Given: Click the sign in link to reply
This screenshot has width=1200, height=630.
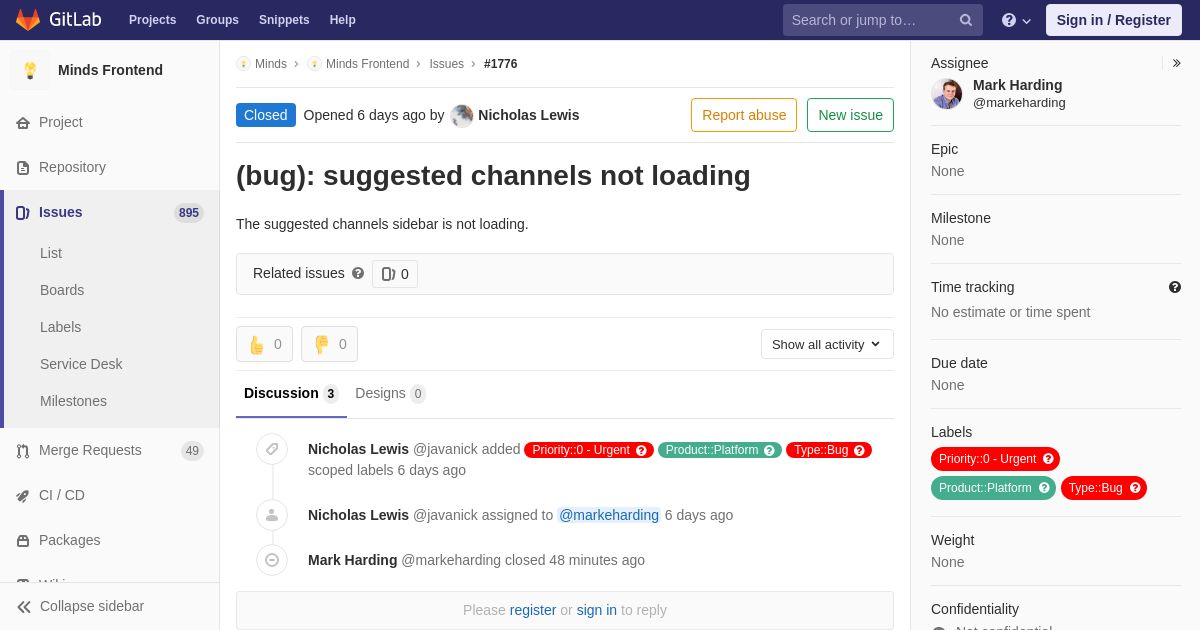Looking at the screenshot, I should point(597,610).
